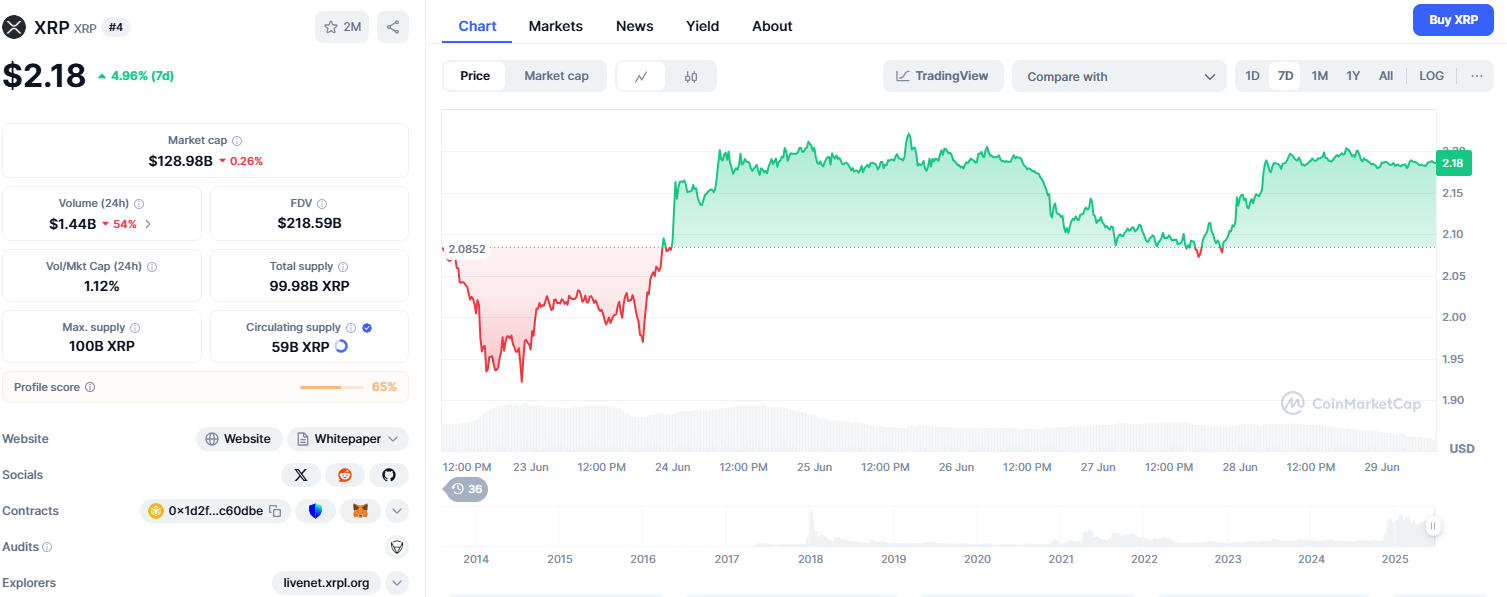Expand Volume (24h) details arrow
Image resolution: width=1507 pixels, height=597 pixels.
[148, 224]
